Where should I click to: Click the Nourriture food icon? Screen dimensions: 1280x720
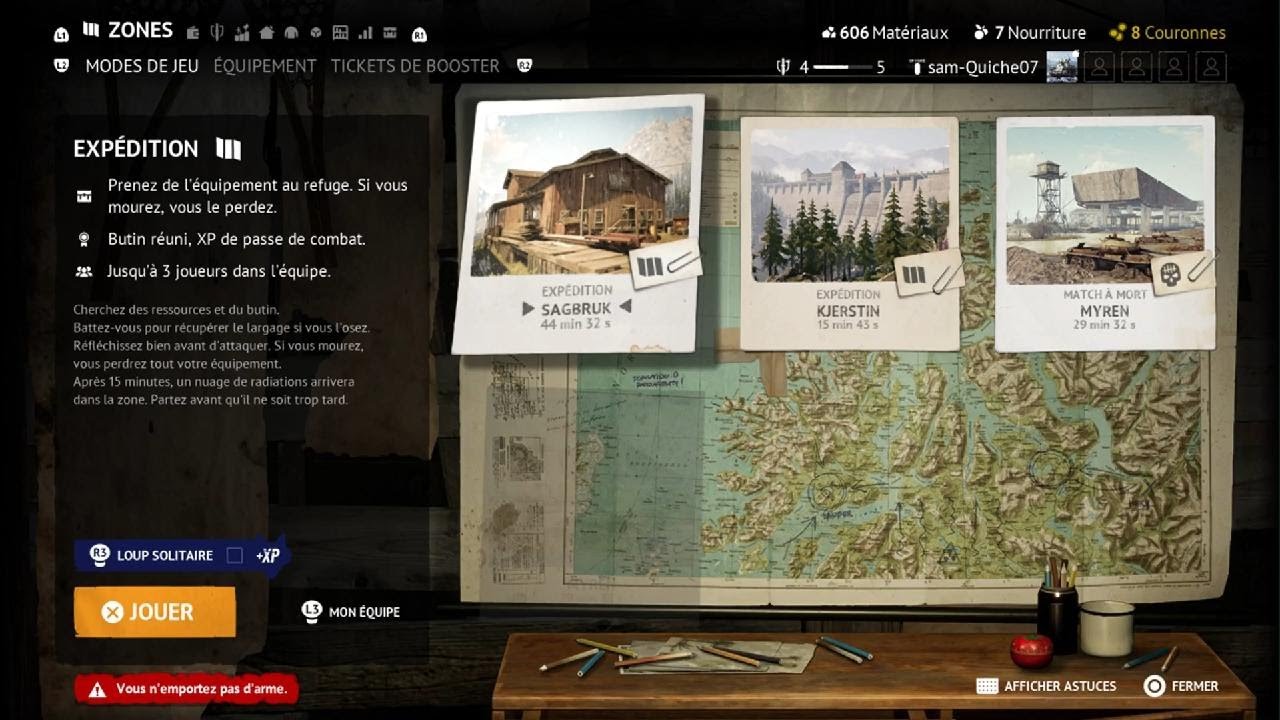981,33
